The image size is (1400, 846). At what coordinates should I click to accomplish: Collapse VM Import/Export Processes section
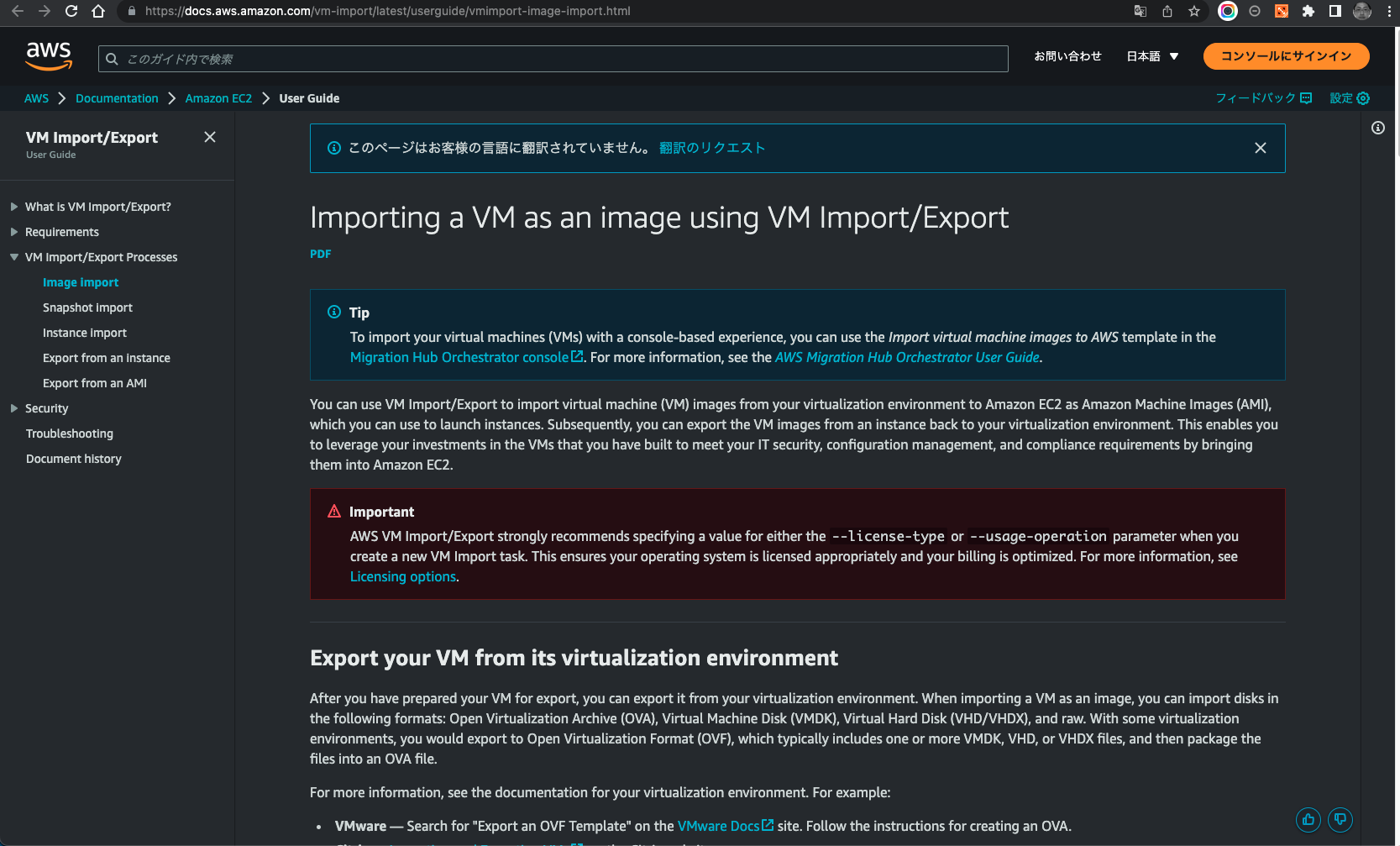pos(14,257)
